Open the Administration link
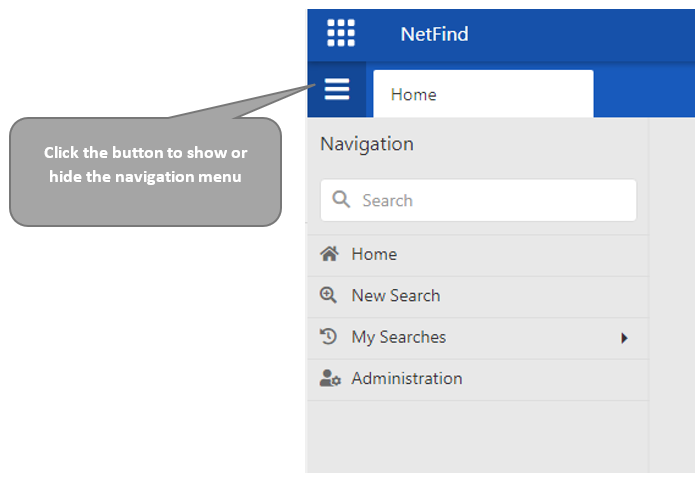Image resolution: width=700 pixels, height=478 pixels. (x=406, y=379)
